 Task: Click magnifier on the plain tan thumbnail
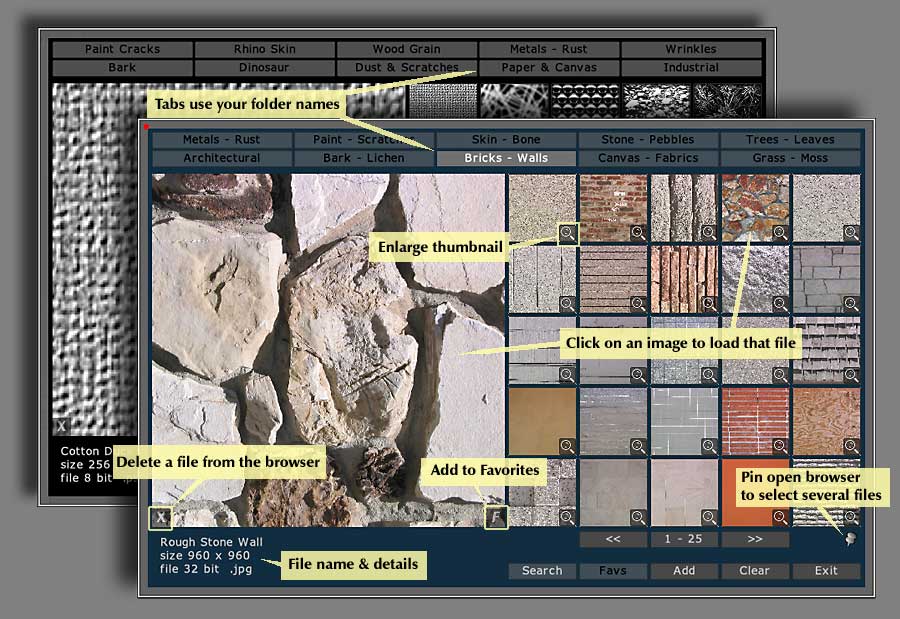[567, 446]
